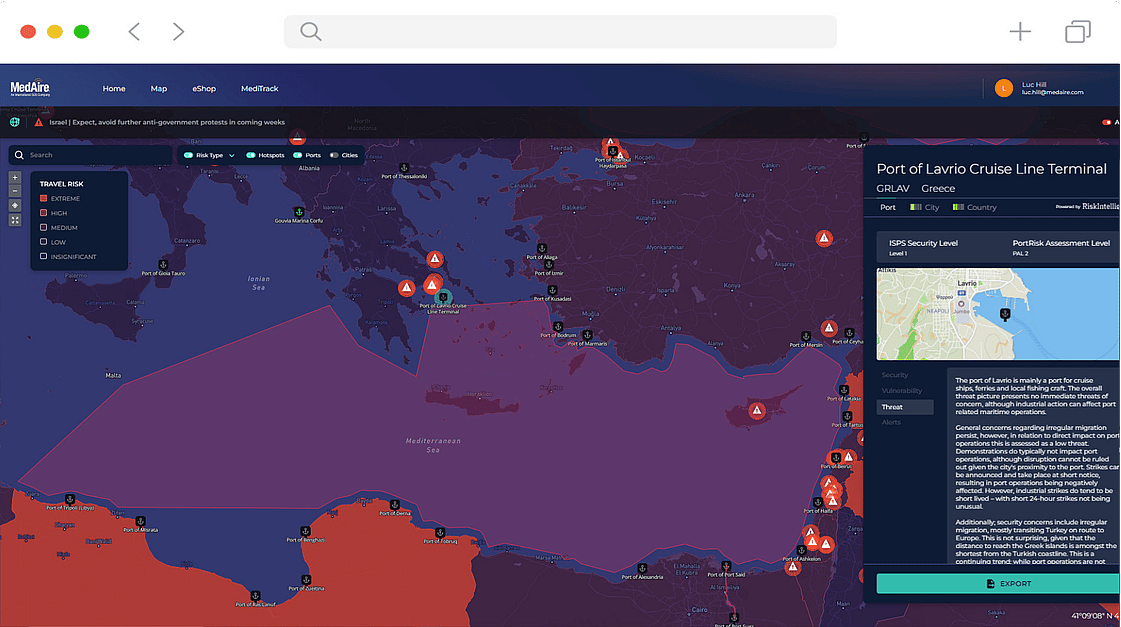This screenshot has width=1121, height=627.
Task: Open the Vulnerability section
Action: tap(902, 391)
